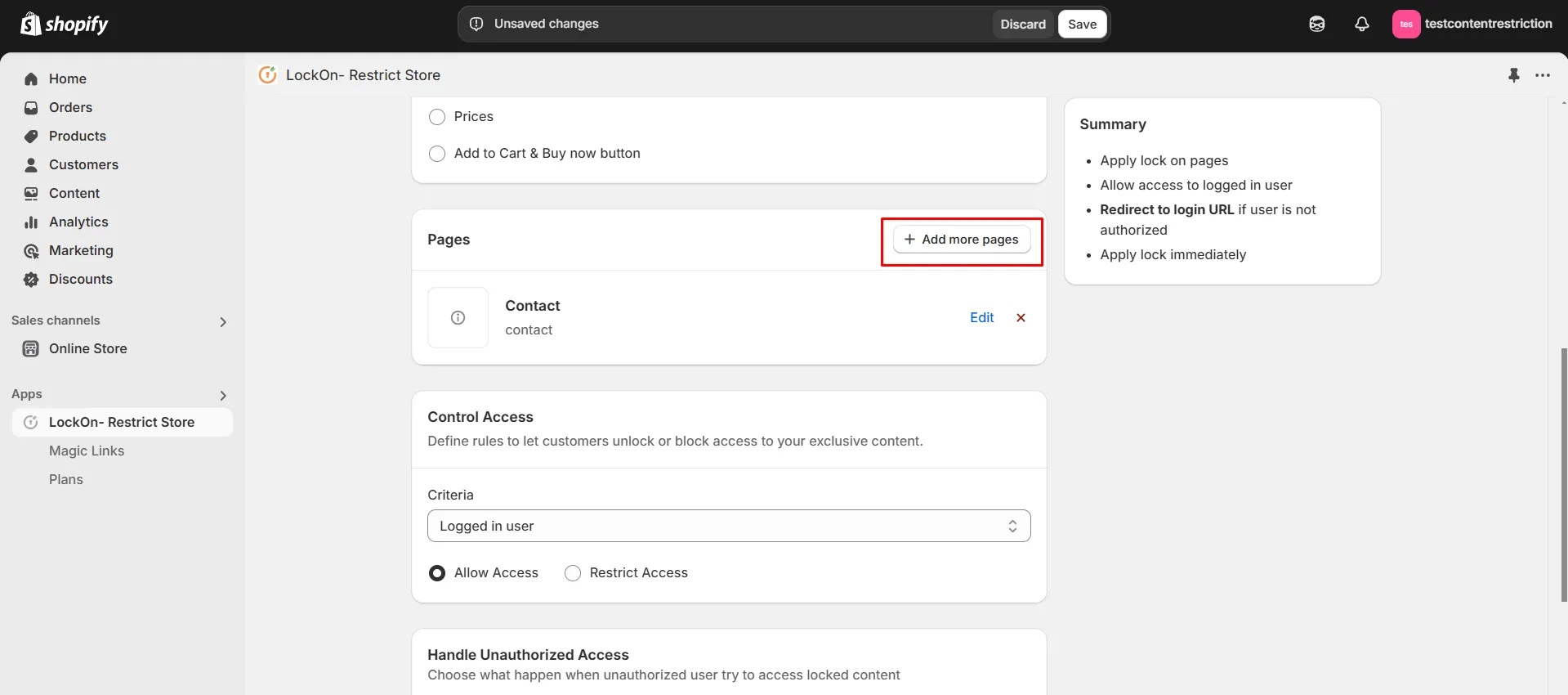This screenshot has width=1568, height=695.
Task: Click the Home house icon
Action: [31, 78]
